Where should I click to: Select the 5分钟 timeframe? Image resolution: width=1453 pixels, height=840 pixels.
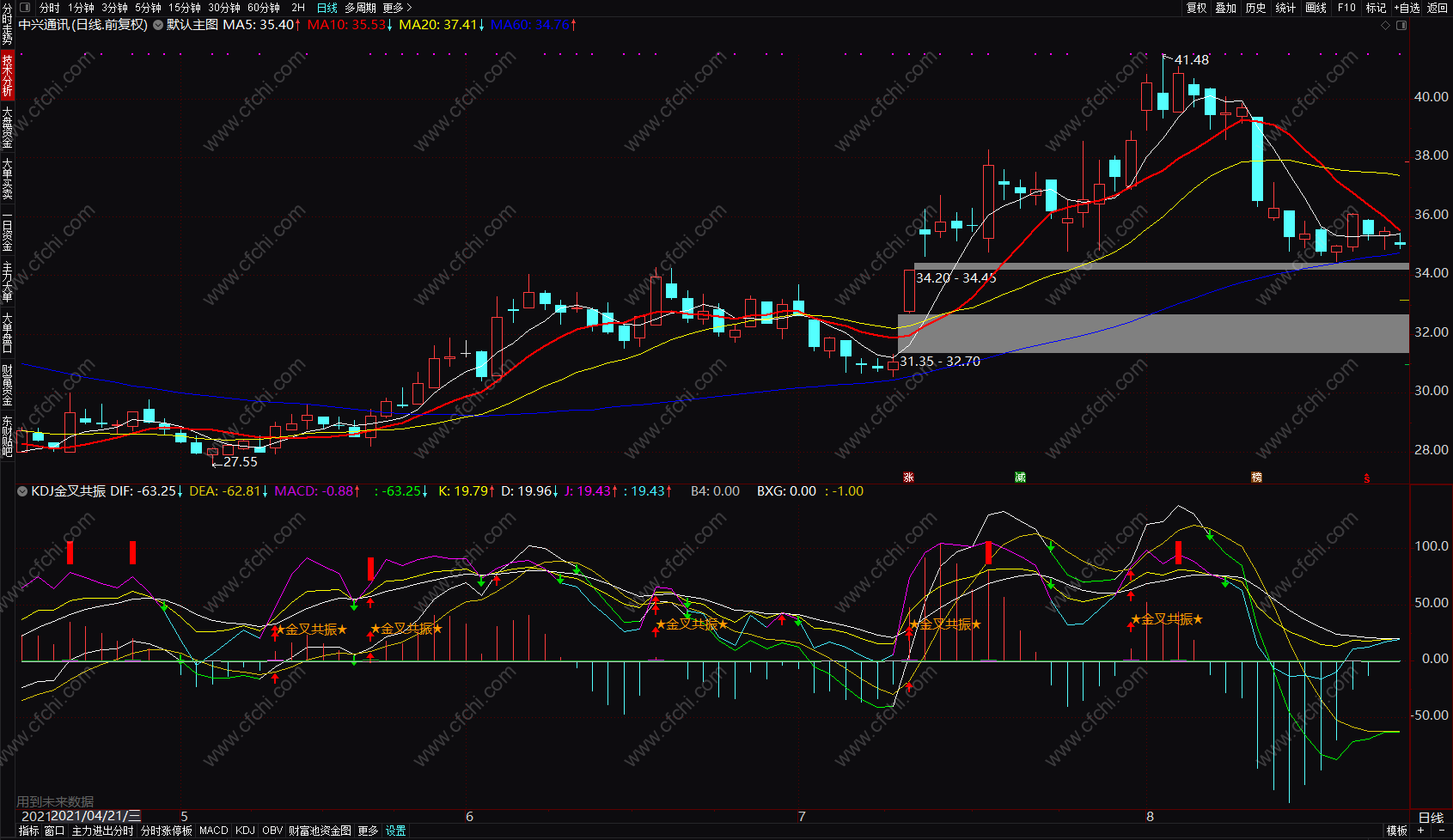coord(148,8)
